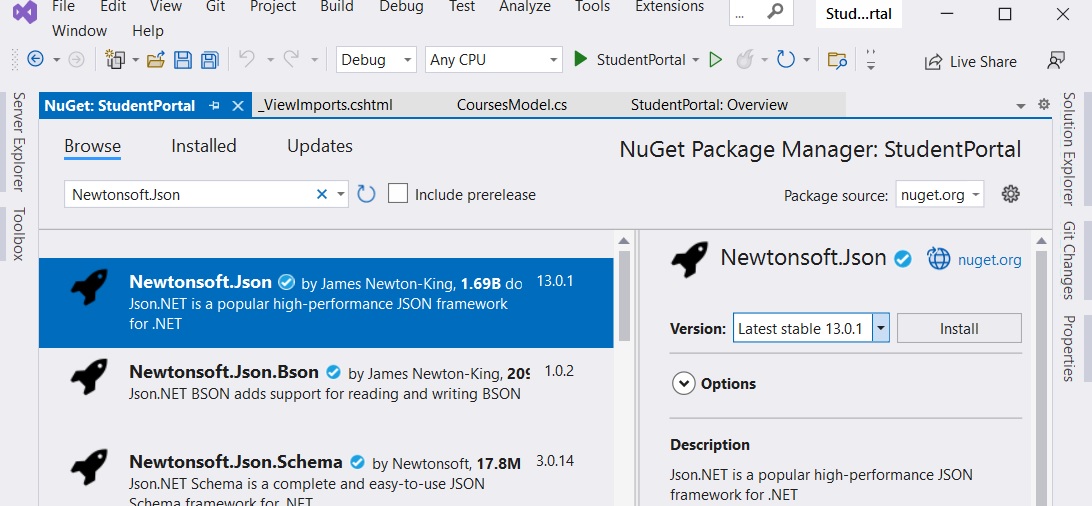Select the Updates tab in NuGet
Viewport: 1092px width, 506px height.
pyautogui.click(x=320, y=146)
